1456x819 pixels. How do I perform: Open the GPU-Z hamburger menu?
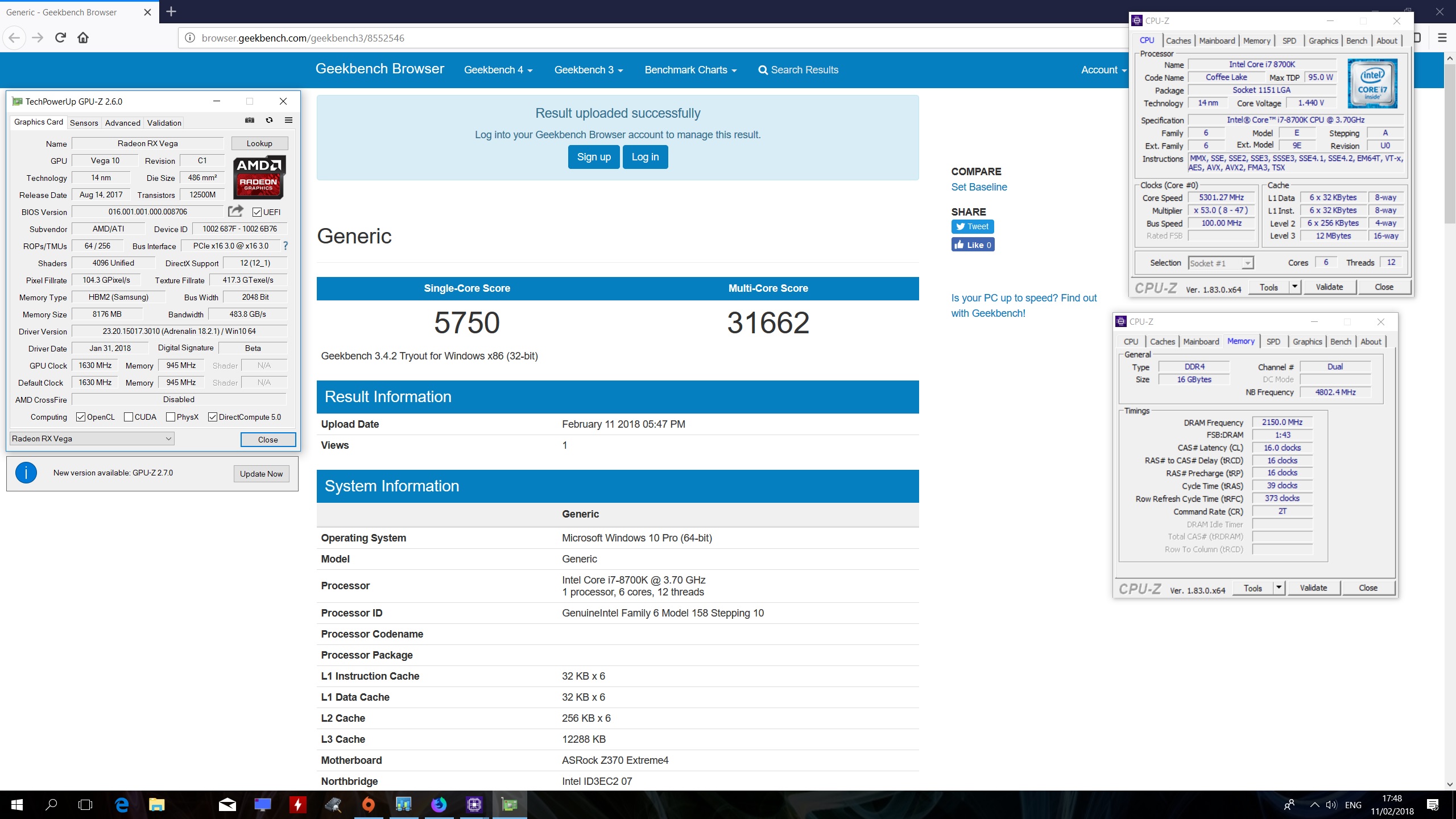point(288,120)
